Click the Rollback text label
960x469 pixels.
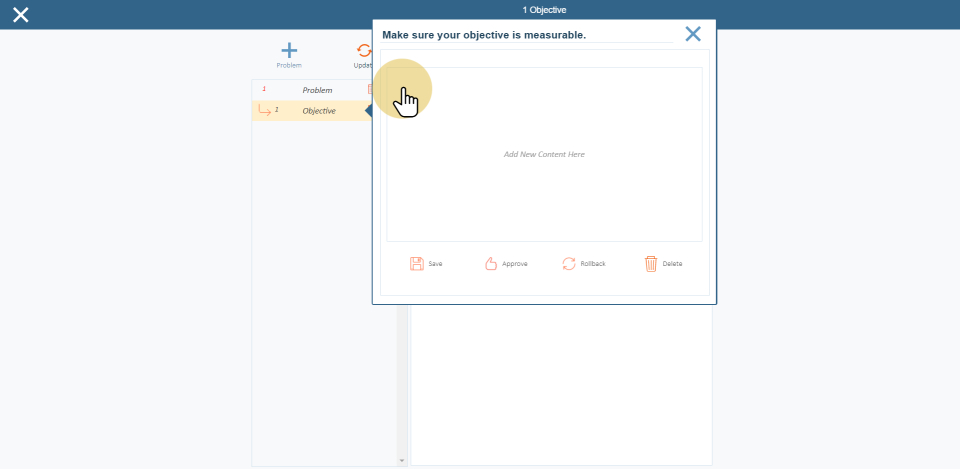pos(593,264)
